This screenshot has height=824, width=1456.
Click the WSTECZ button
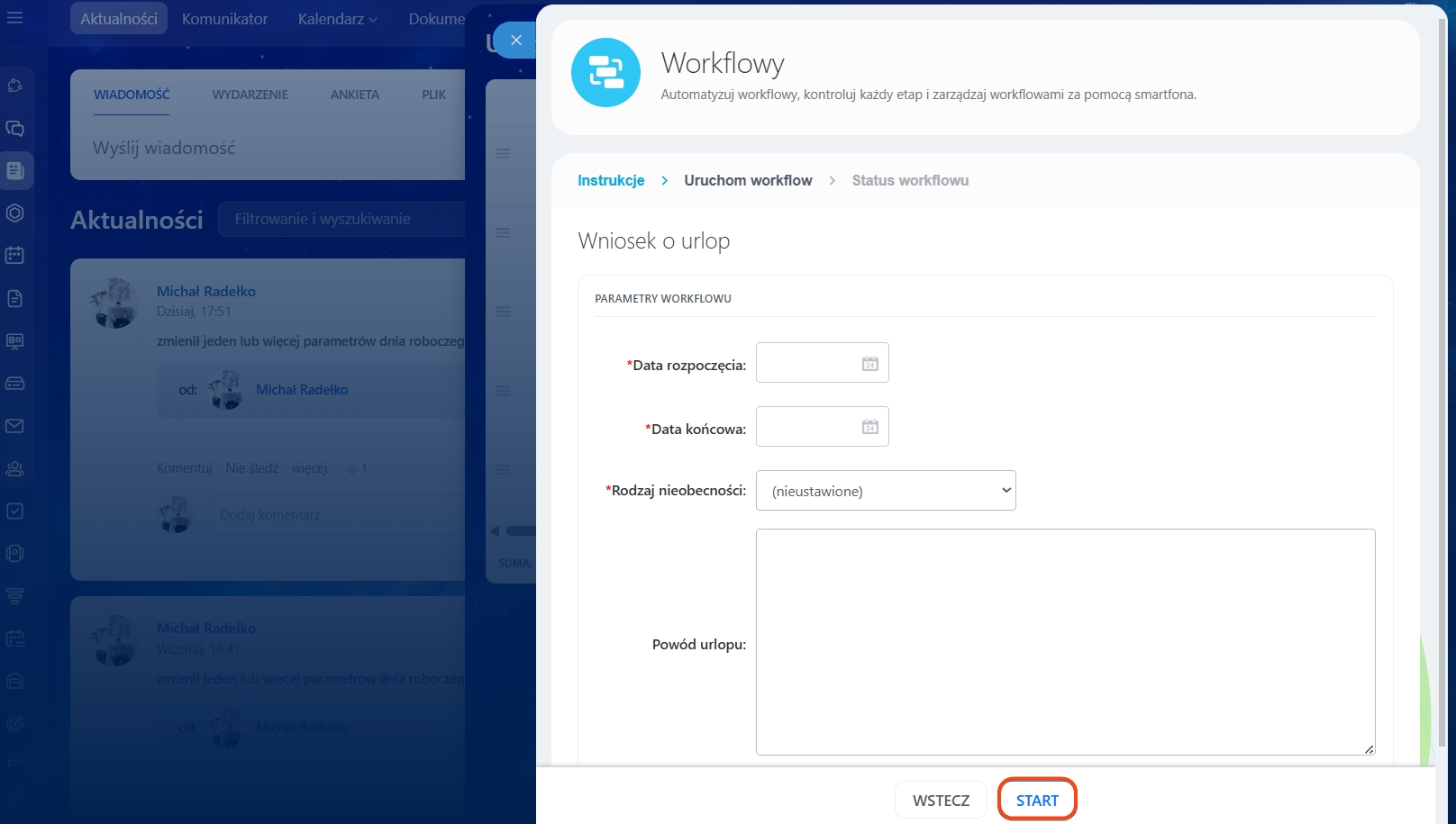click(x=941, y=800)
